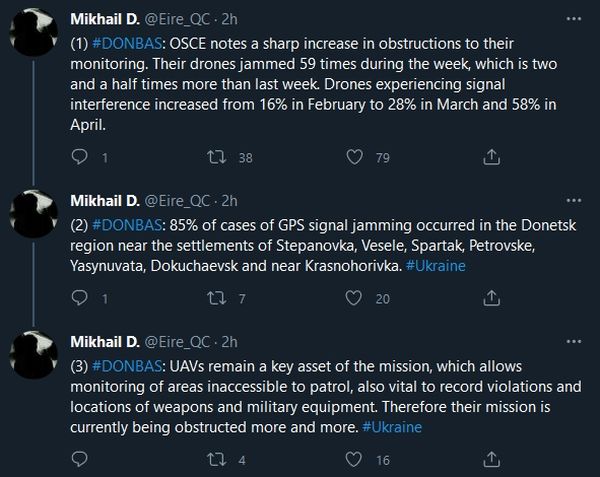
Task: Reply to the third tweet about UAVs
Action: [x=81, y=460]
